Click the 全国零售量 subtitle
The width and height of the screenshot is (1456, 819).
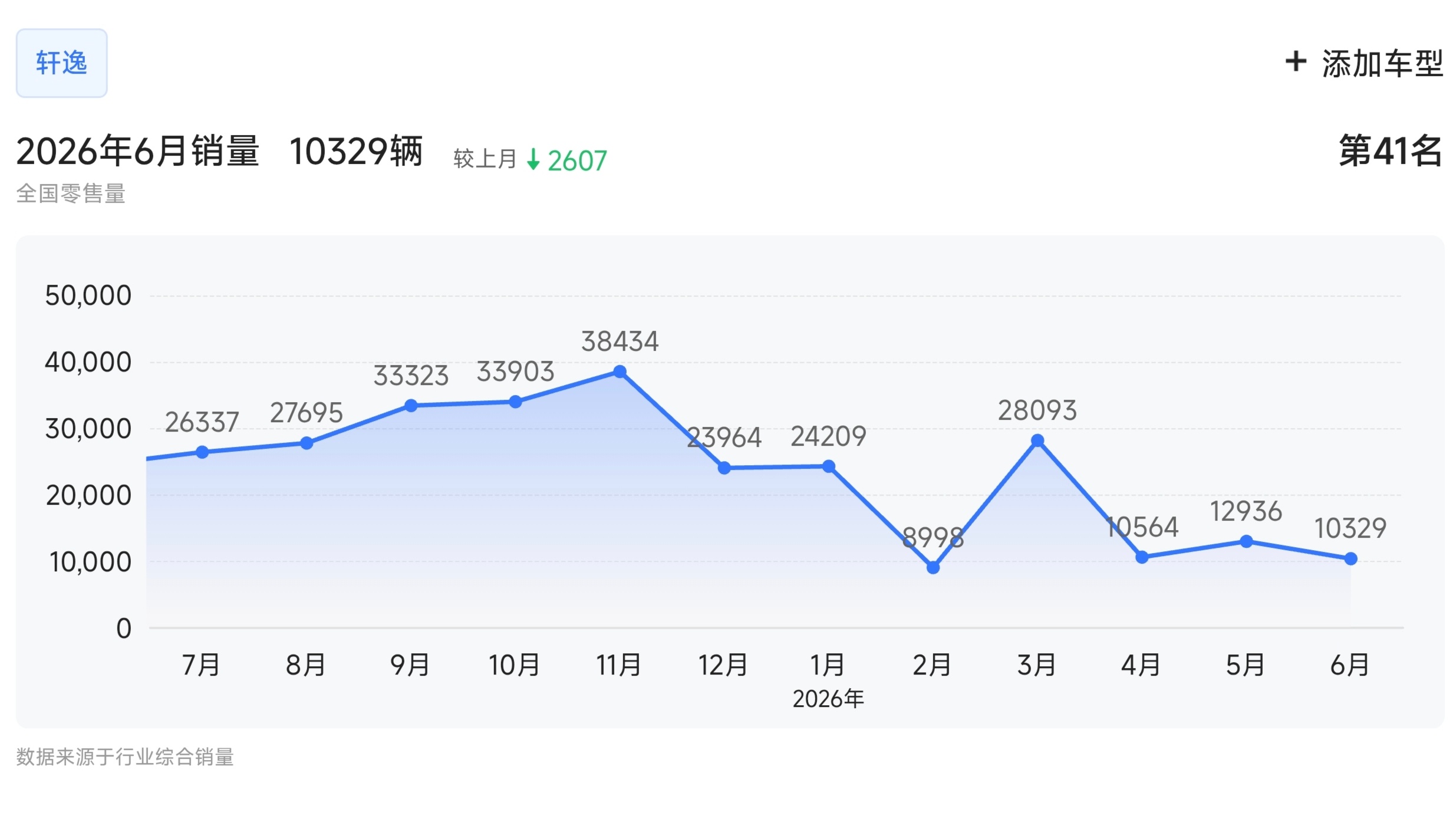point(71,193)
